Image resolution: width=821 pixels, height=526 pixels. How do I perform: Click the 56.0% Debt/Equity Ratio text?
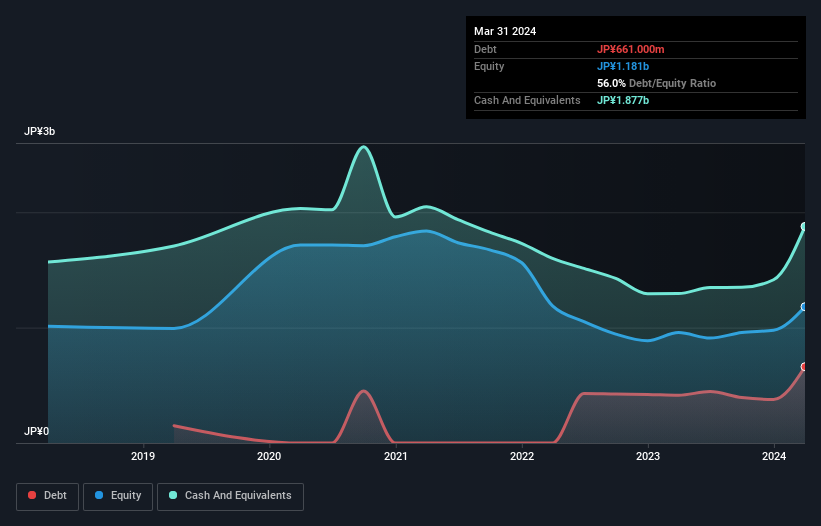point(657,83)
